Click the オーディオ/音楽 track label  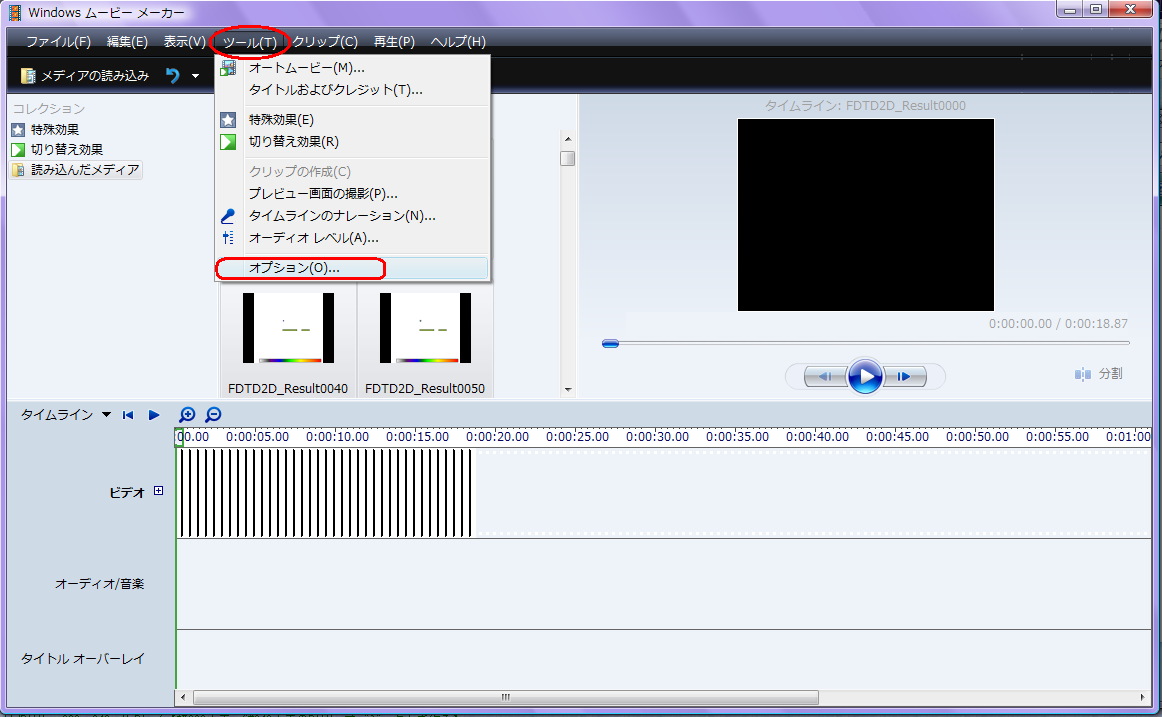[99, 584]
